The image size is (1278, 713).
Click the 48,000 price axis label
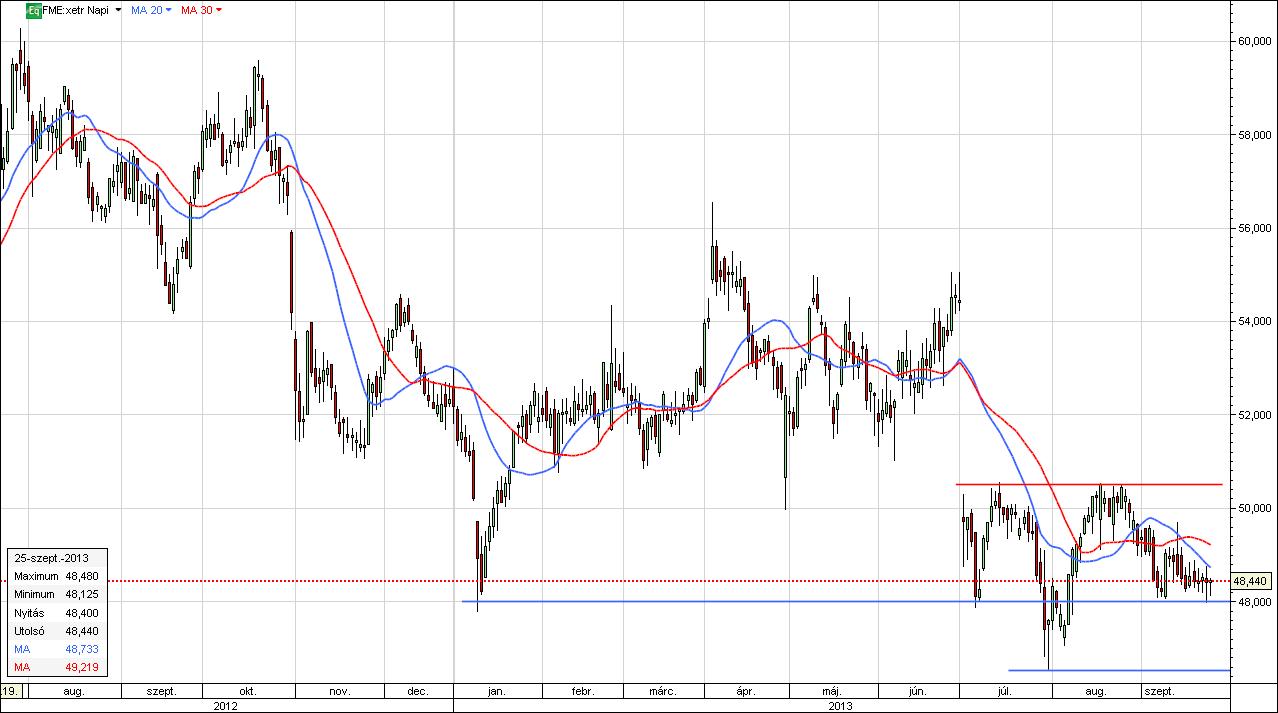coord(1254,602)
